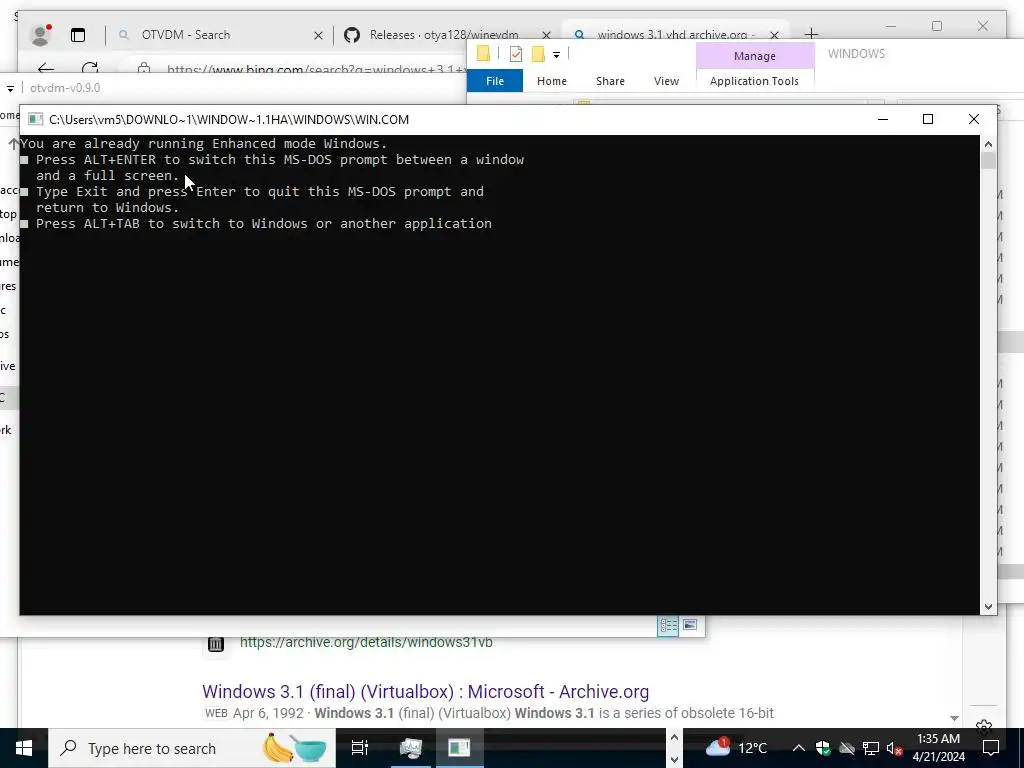Click the Edge address bar URL
1024x768 pixels.
pos(316,69)
